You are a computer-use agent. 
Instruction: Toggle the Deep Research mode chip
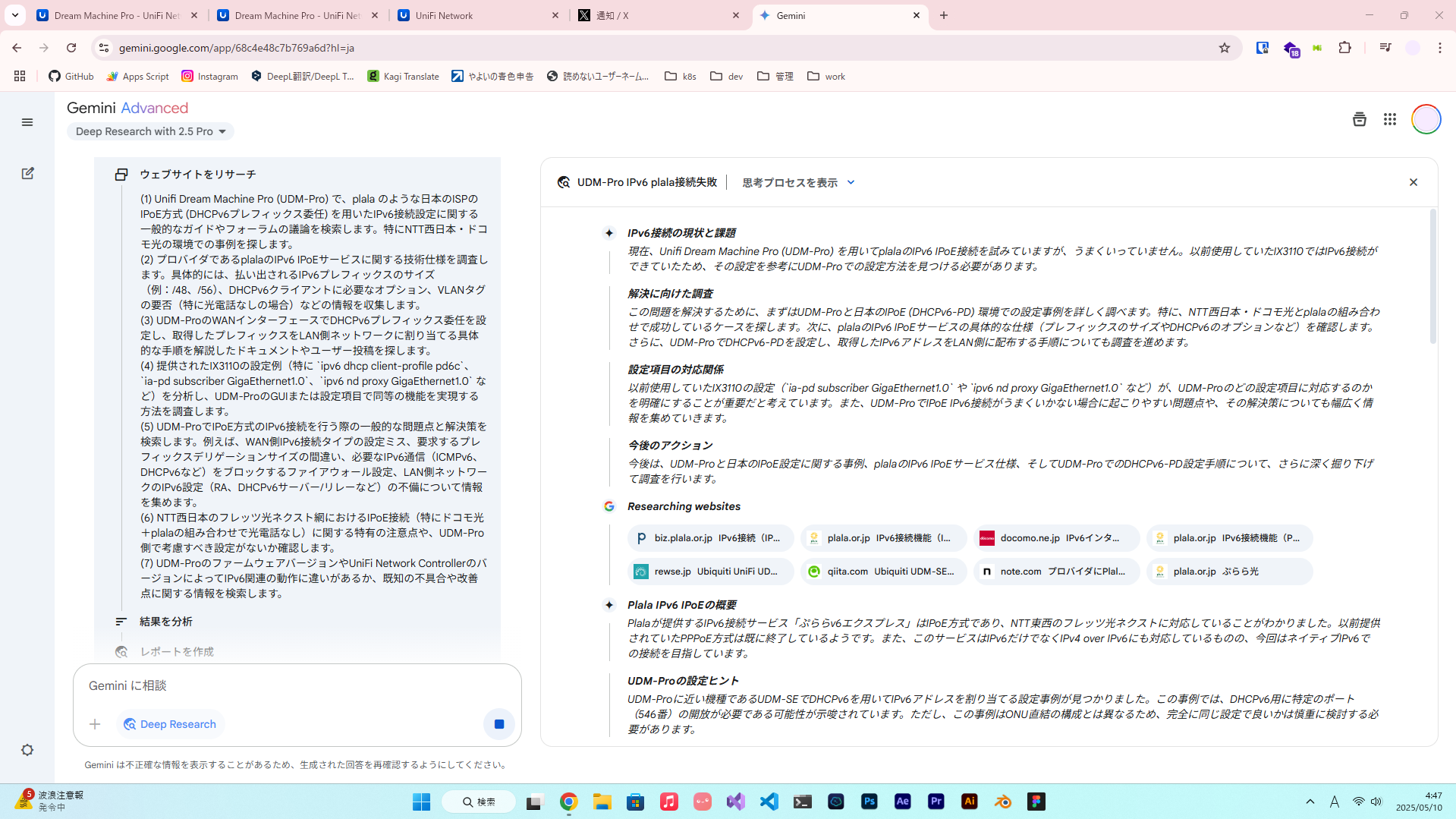tap(170, 724)
